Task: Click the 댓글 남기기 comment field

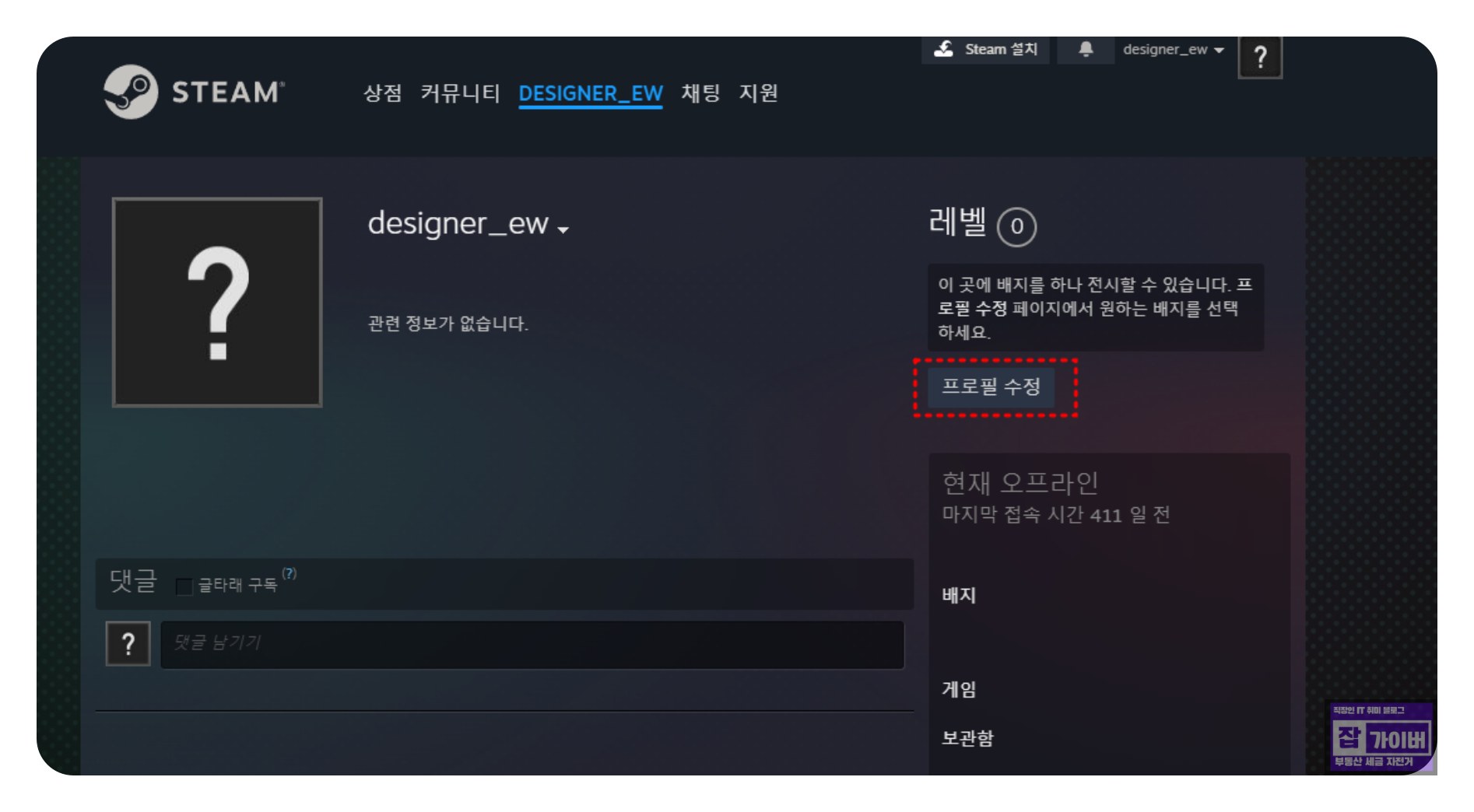Action: point(532,644)
